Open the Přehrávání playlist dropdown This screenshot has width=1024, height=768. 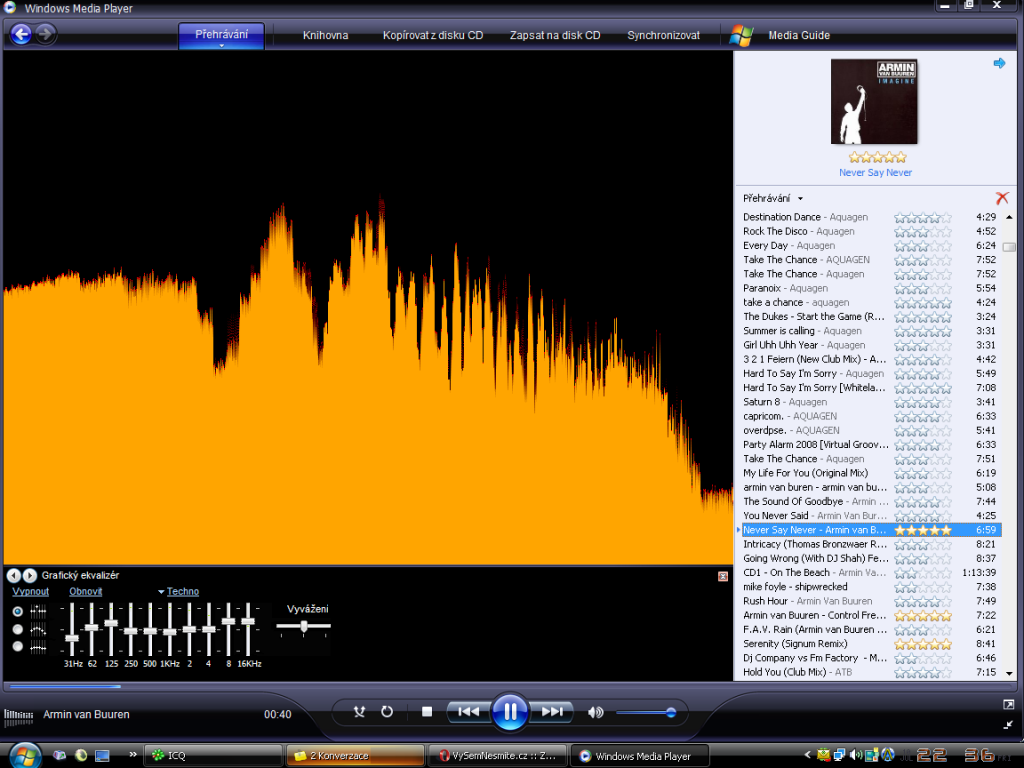tap(773, 199)
